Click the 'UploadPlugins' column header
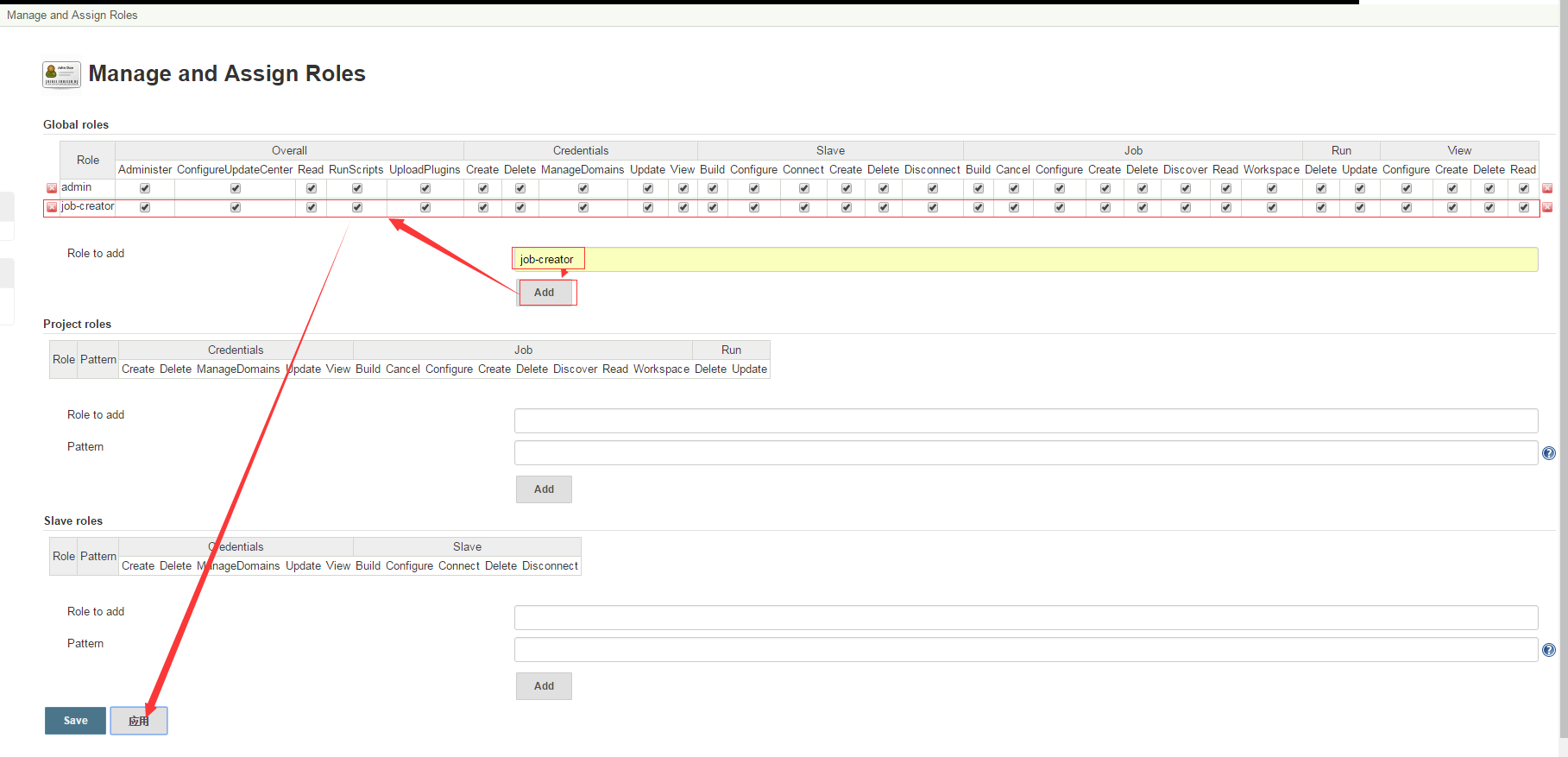This screenshot has height=757, width=1568. point(425,170)
